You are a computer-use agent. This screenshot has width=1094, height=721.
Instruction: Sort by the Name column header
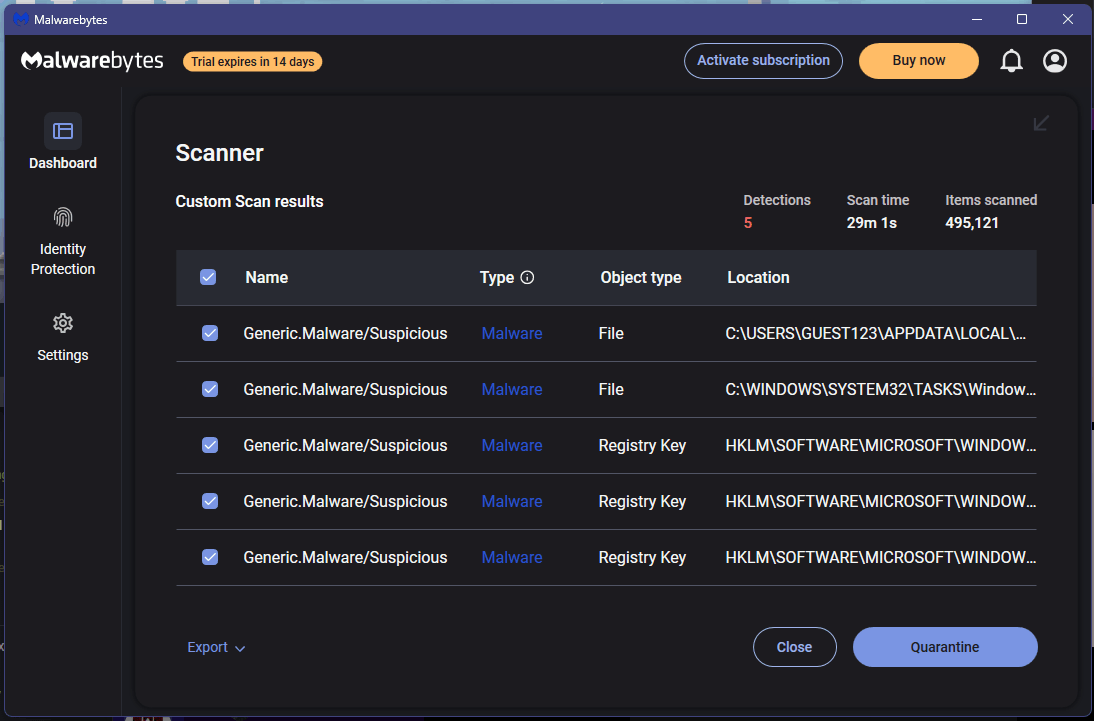tap(267, 278)
